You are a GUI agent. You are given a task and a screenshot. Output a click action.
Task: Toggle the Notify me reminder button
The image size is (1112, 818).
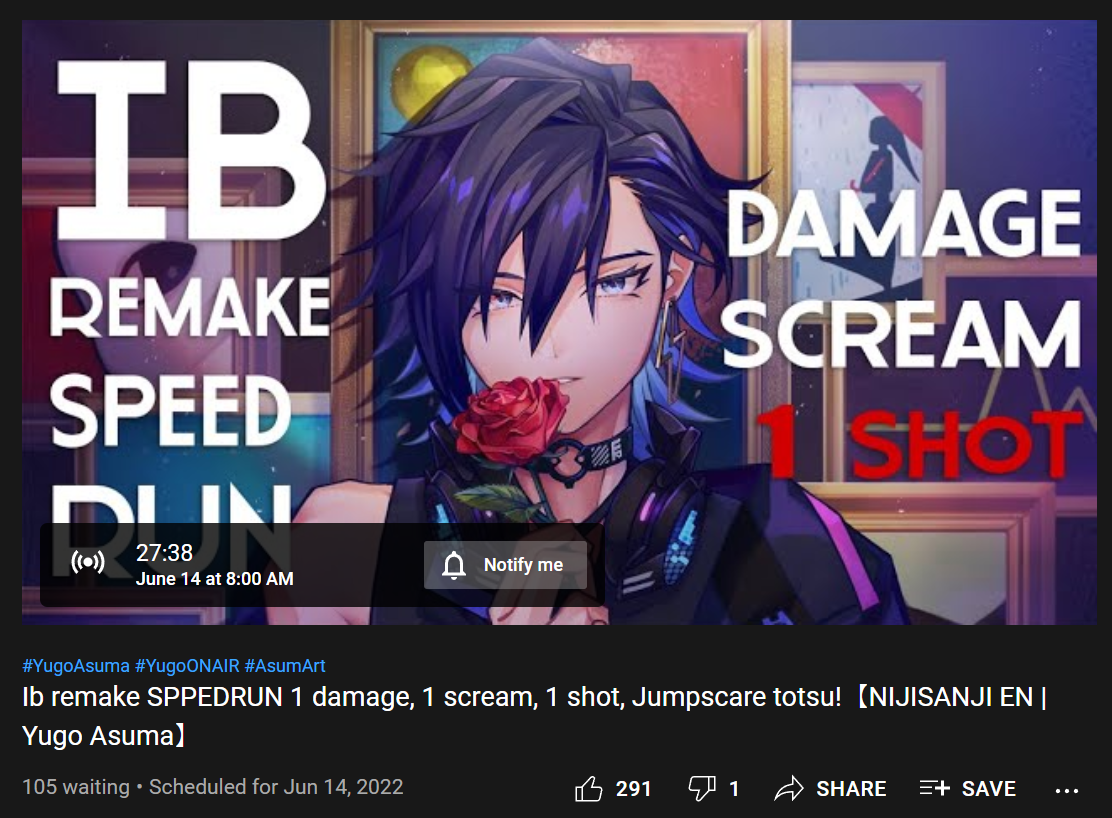505,565
